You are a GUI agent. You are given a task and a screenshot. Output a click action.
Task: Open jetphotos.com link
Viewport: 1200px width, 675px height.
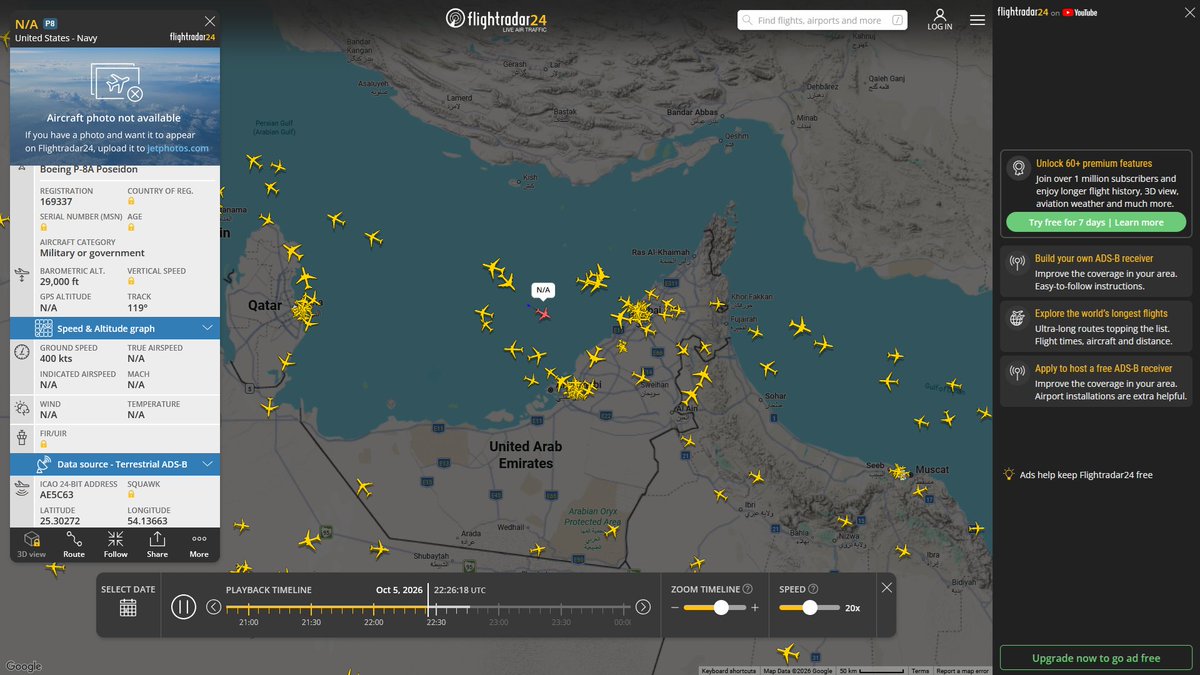(x=178, y=148)
